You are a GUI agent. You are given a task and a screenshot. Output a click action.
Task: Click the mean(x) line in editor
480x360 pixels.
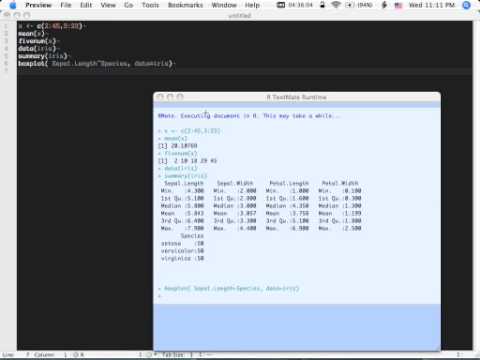point(31,34)
